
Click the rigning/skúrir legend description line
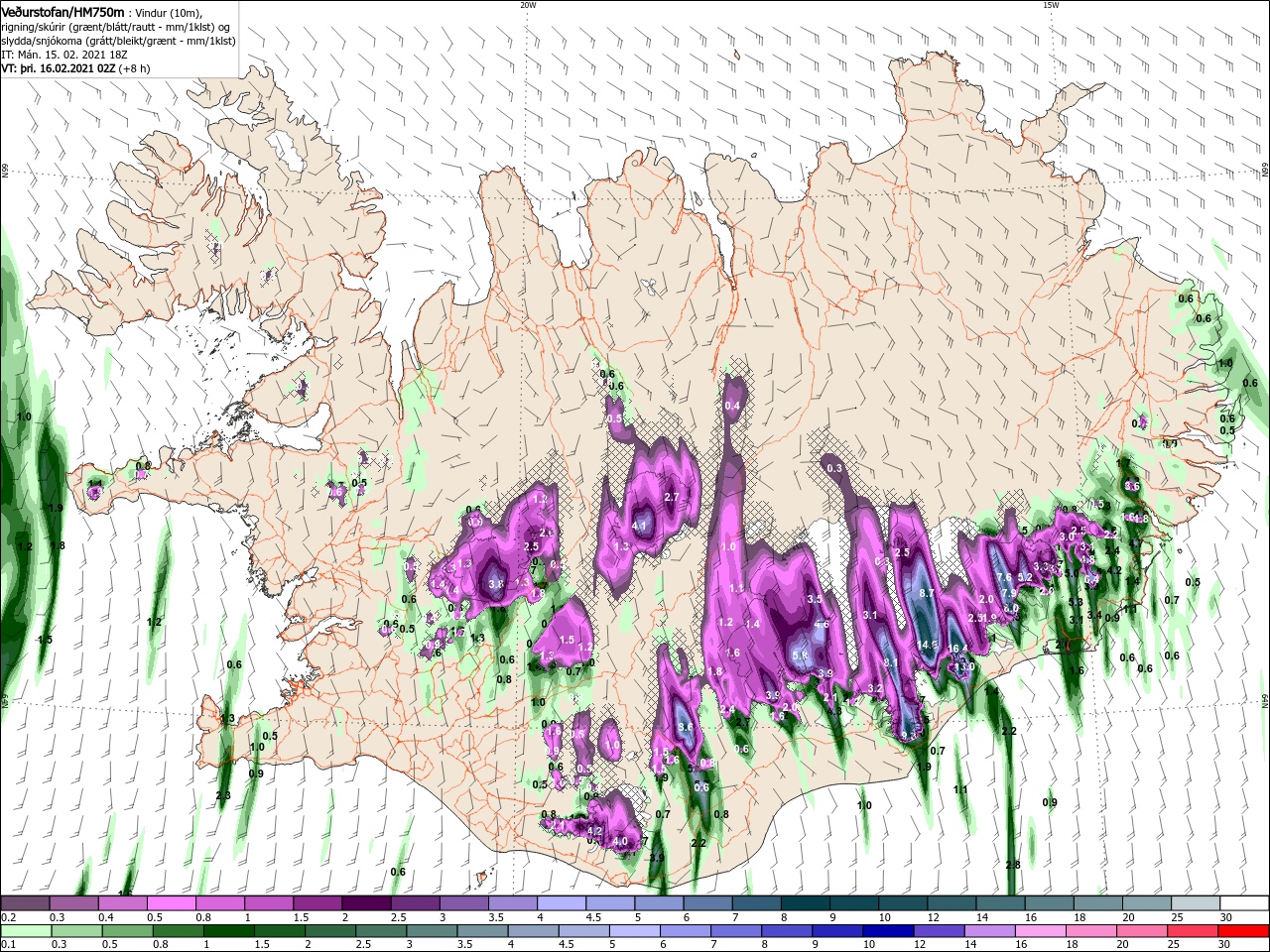coord(116,27)
